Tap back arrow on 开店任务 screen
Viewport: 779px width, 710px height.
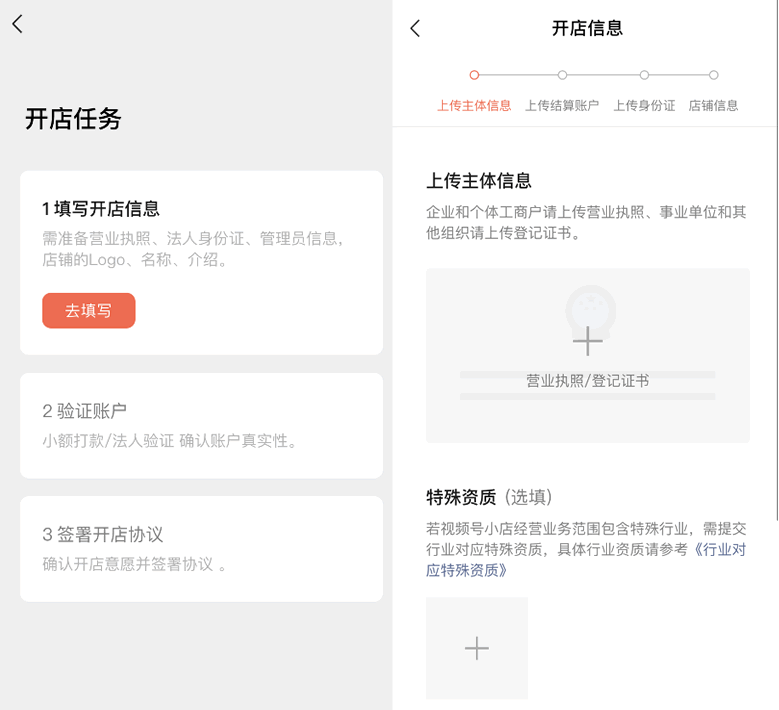coord(17,25)
